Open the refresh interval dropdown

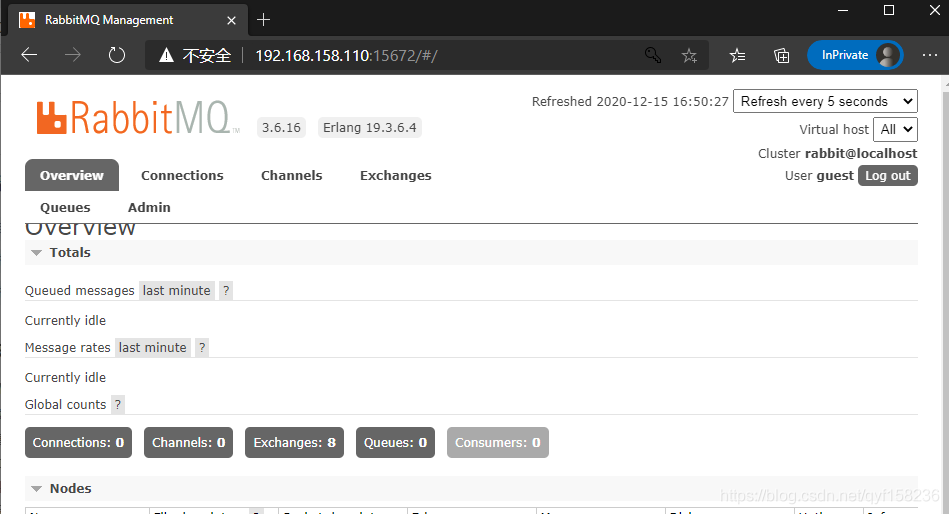(825, 101)
